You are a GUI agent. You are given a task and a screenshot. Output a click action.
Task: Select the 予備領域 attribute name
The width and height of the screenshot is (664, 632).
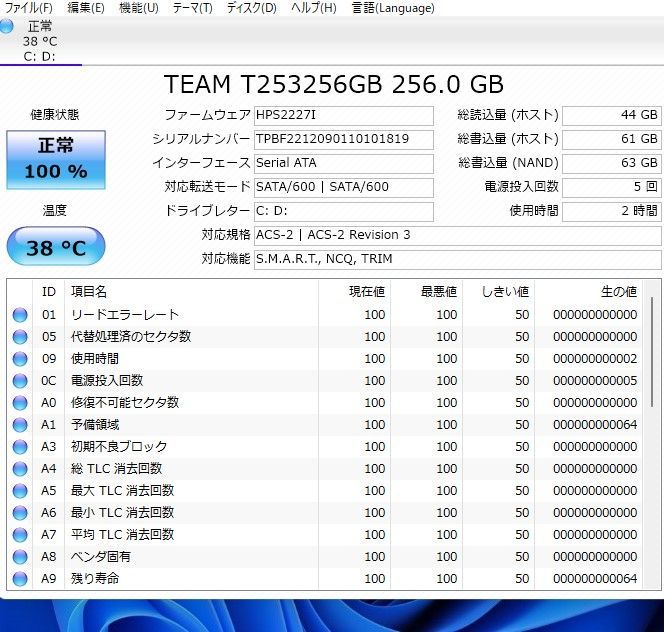(95, 425)
